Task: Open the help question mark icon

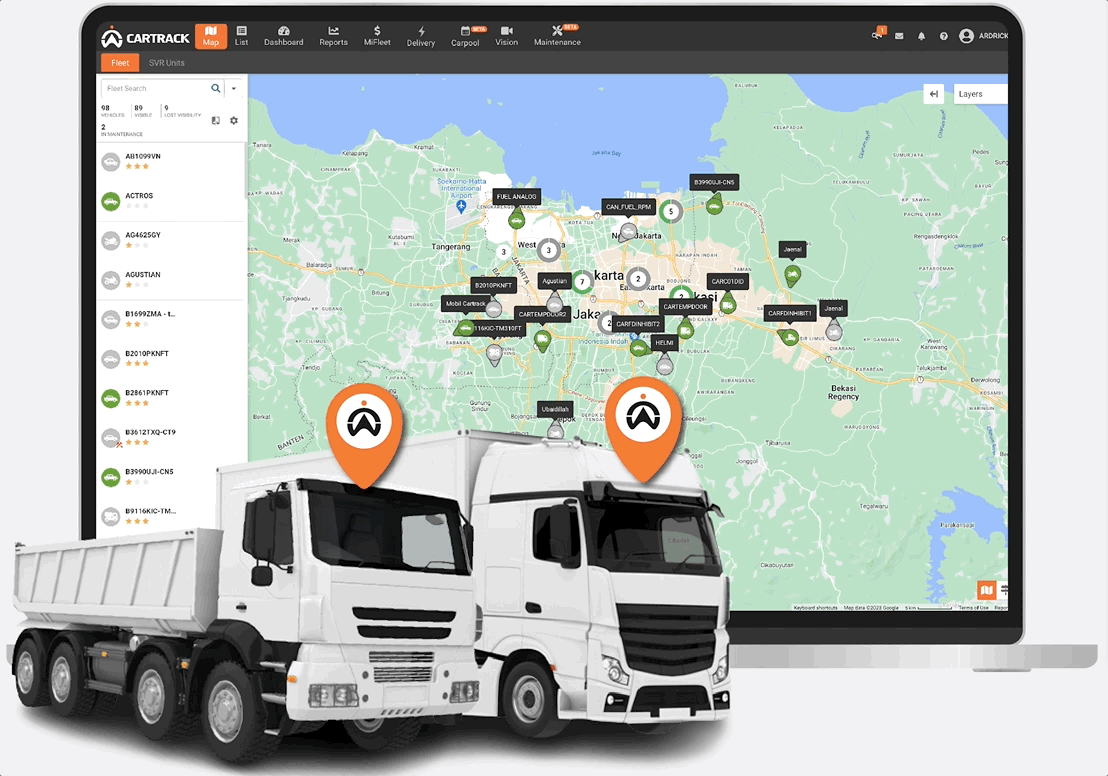Action: coord(943,36)
